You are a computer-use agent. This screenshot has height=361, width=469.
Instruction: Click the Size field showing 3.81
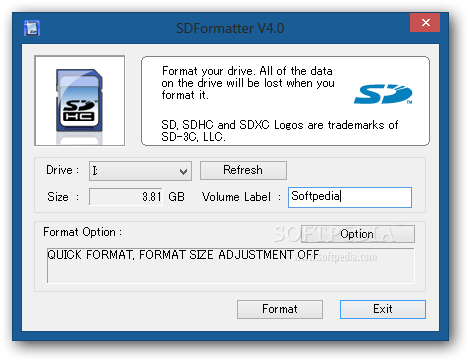pyautogui.click(x=126, y=197)
